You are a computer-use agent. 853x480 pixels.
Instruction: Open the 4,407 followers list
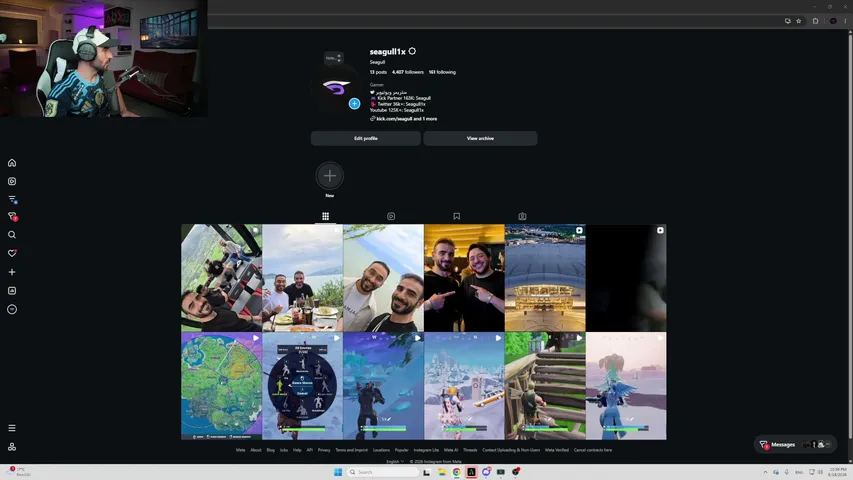point(407,72)
